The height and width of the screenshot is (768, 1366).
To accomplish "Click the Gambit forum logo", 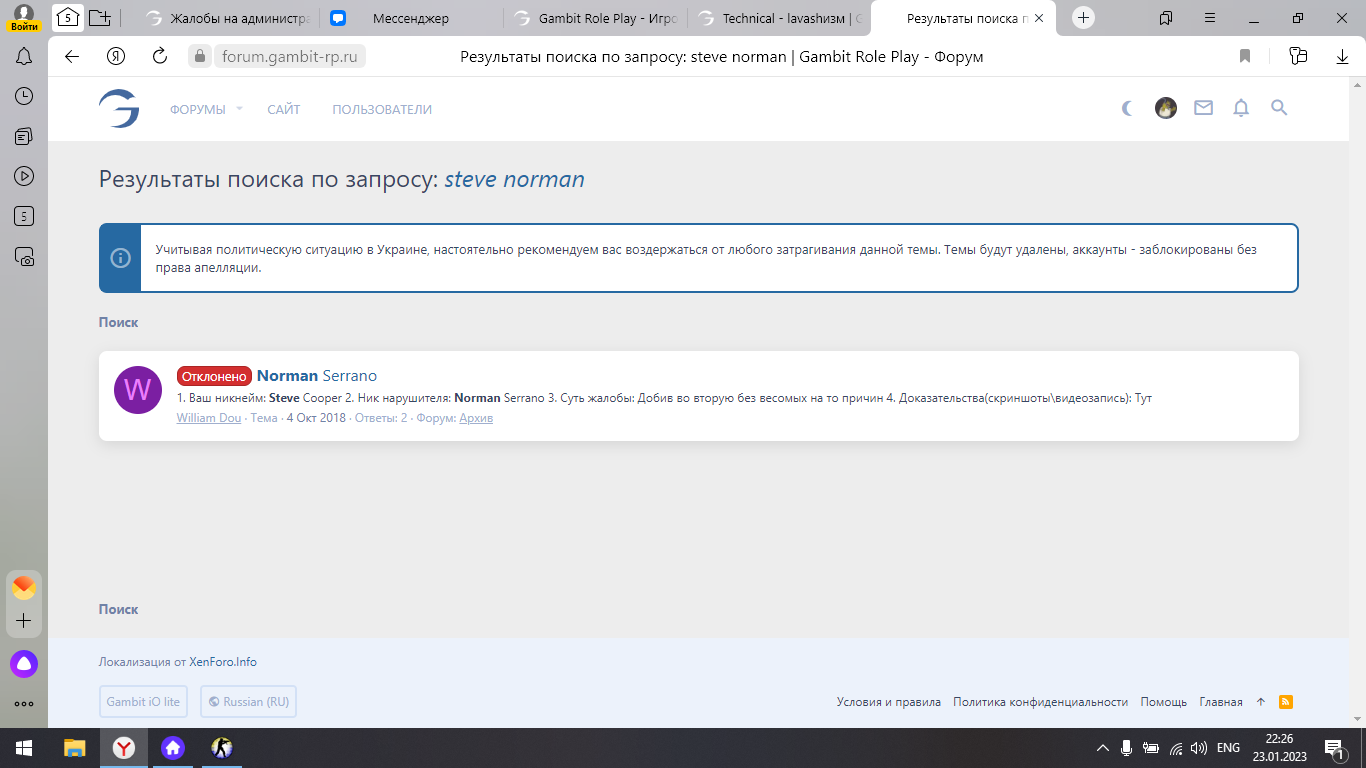I will pos(119,109).
